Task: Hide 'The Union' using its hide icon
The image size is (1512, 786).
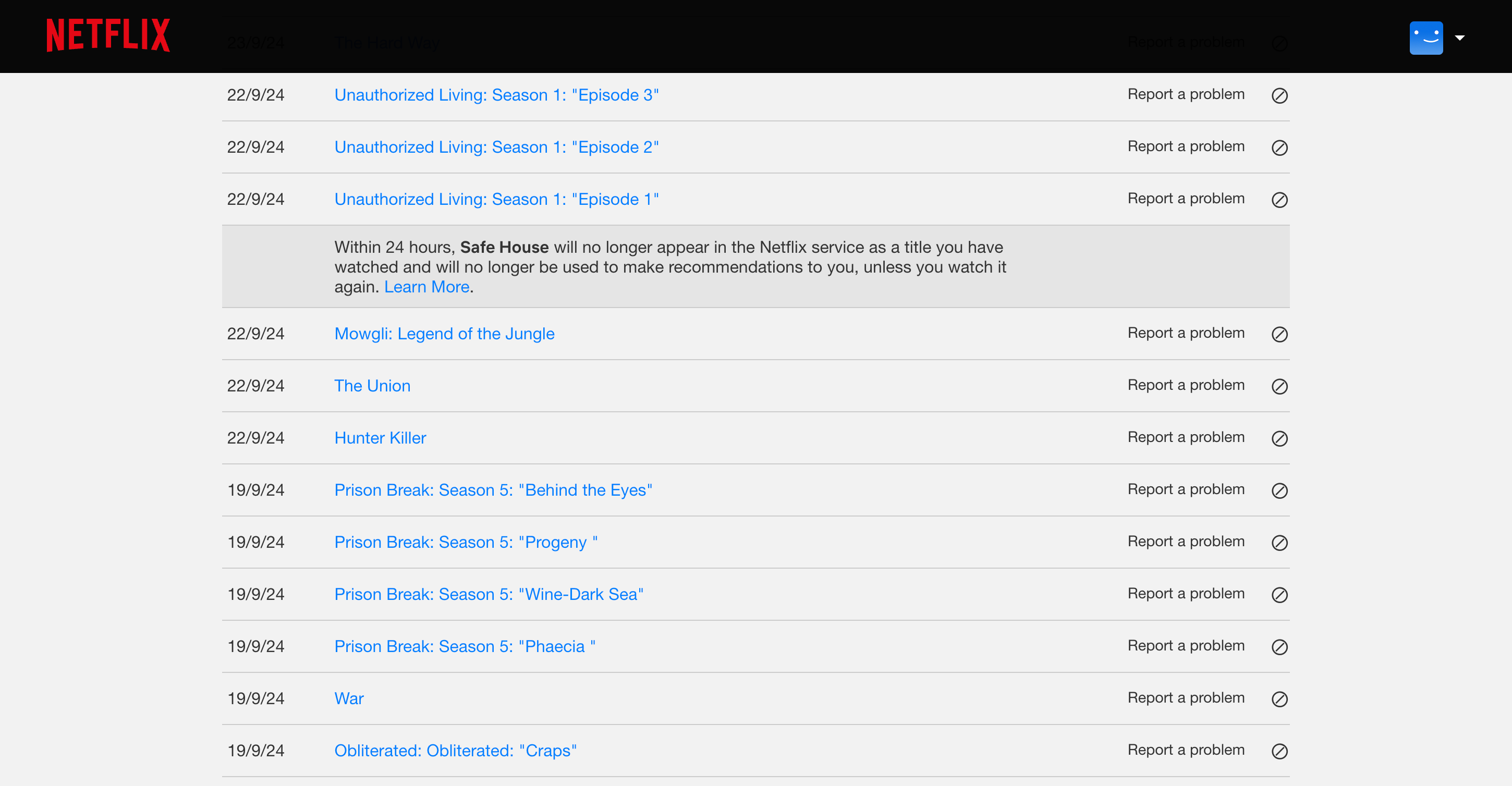Action: [1279, 387]
